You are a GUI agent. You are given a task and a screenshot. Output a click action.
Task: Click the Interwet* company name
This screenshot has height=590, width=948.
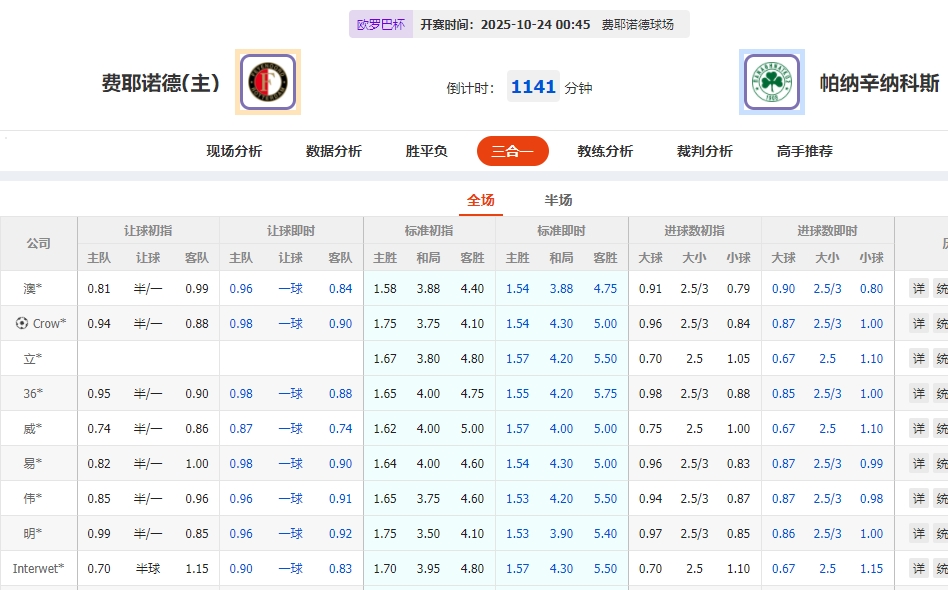pos(37,567)
